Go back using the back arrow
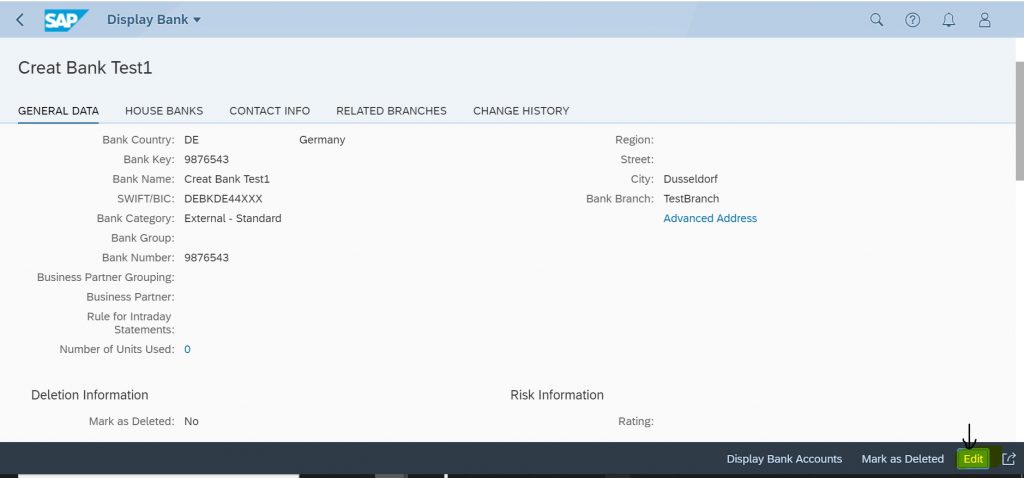This screenshot has width=1024, height=478. tap(20, 20)
